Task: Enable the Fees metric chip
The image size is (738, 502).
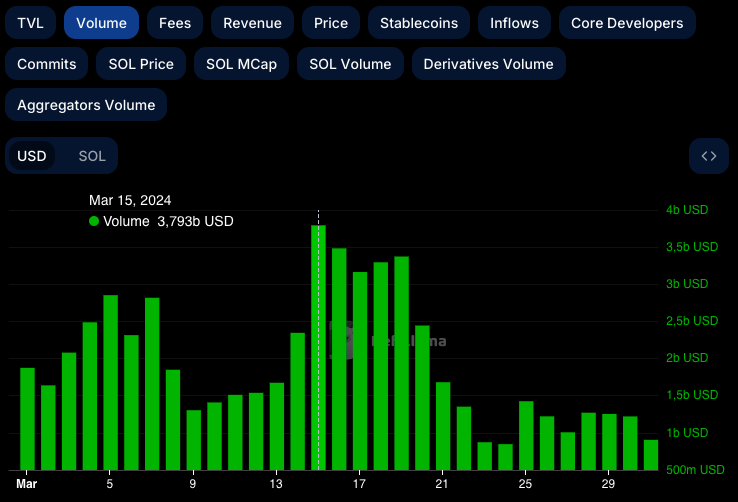Action: click(175, 23)
